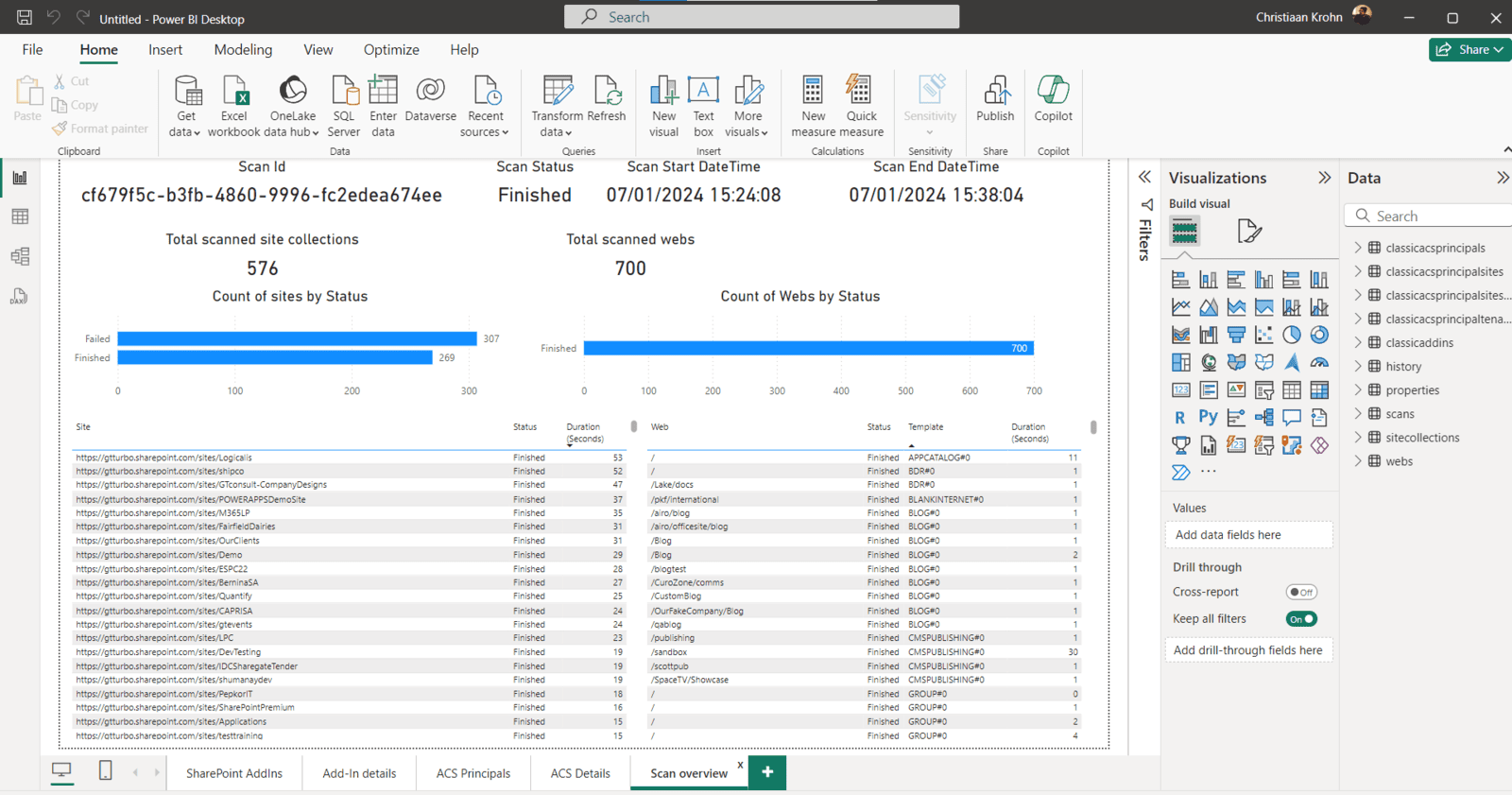Expand the webs table

(x=1358, y=460)
